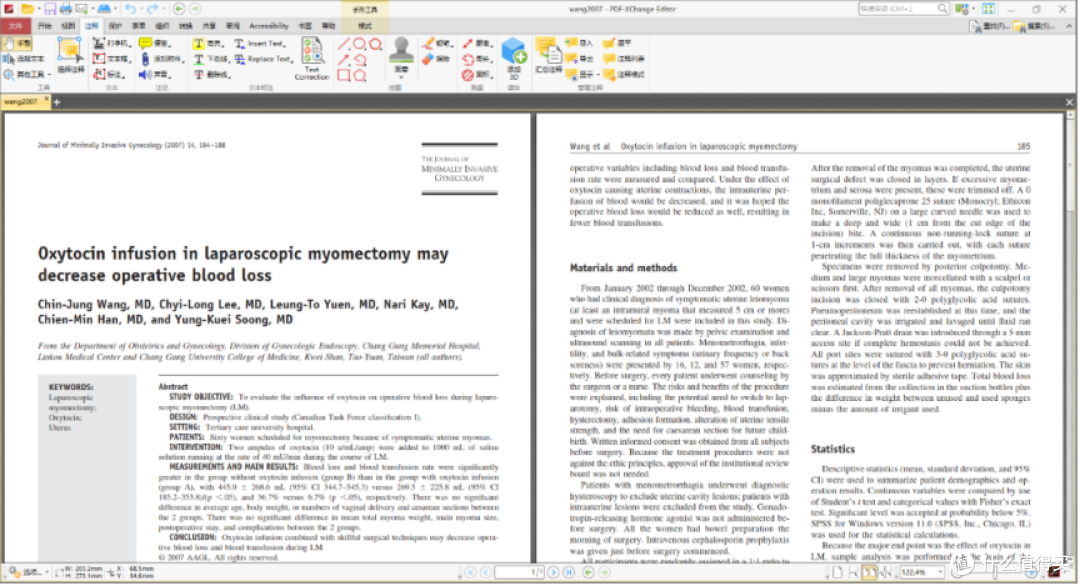The image size is (1080, 586).
Task: Select the Sound annotation tool
Action: coord(154,74)
